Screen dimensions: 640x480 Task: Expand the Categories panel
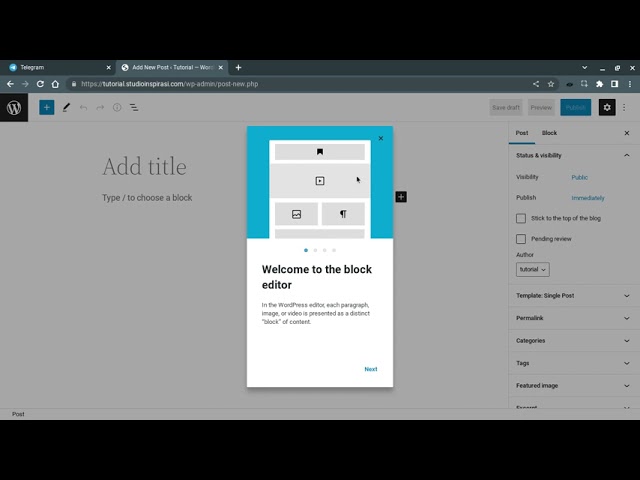[570, 340]
